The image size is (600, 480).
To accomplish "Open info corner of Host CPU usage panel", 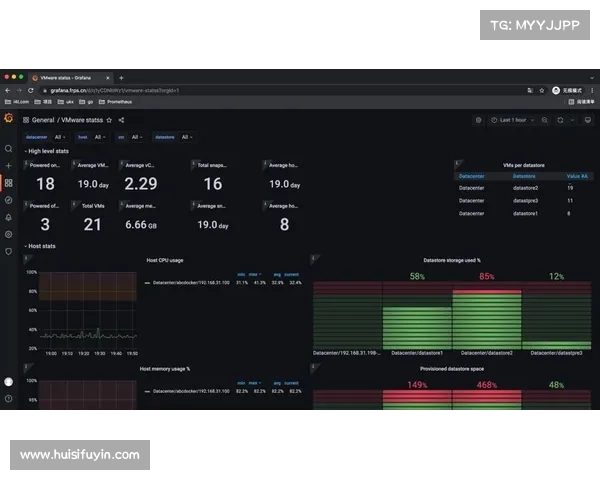I will [26, 259].
